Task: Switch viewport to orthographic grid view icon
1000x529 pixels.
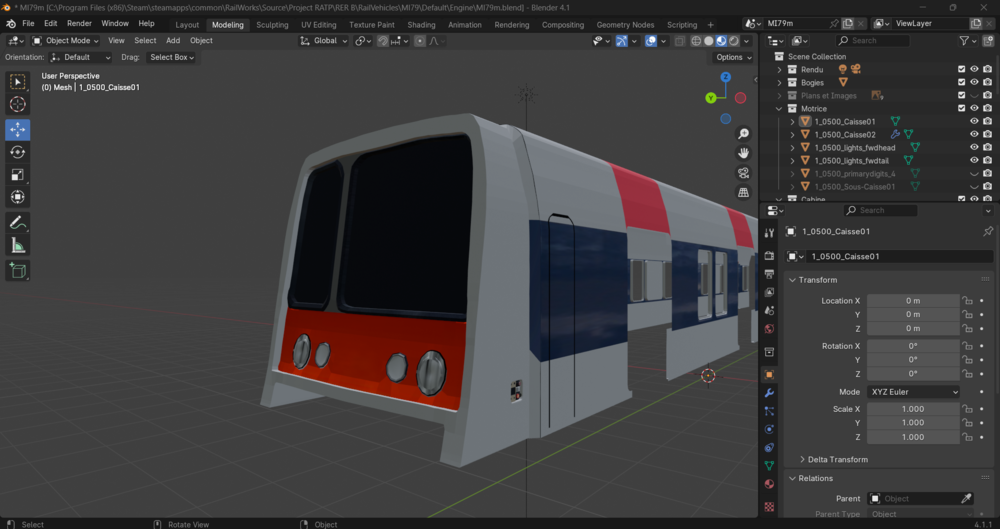Action: pos(744,193)
